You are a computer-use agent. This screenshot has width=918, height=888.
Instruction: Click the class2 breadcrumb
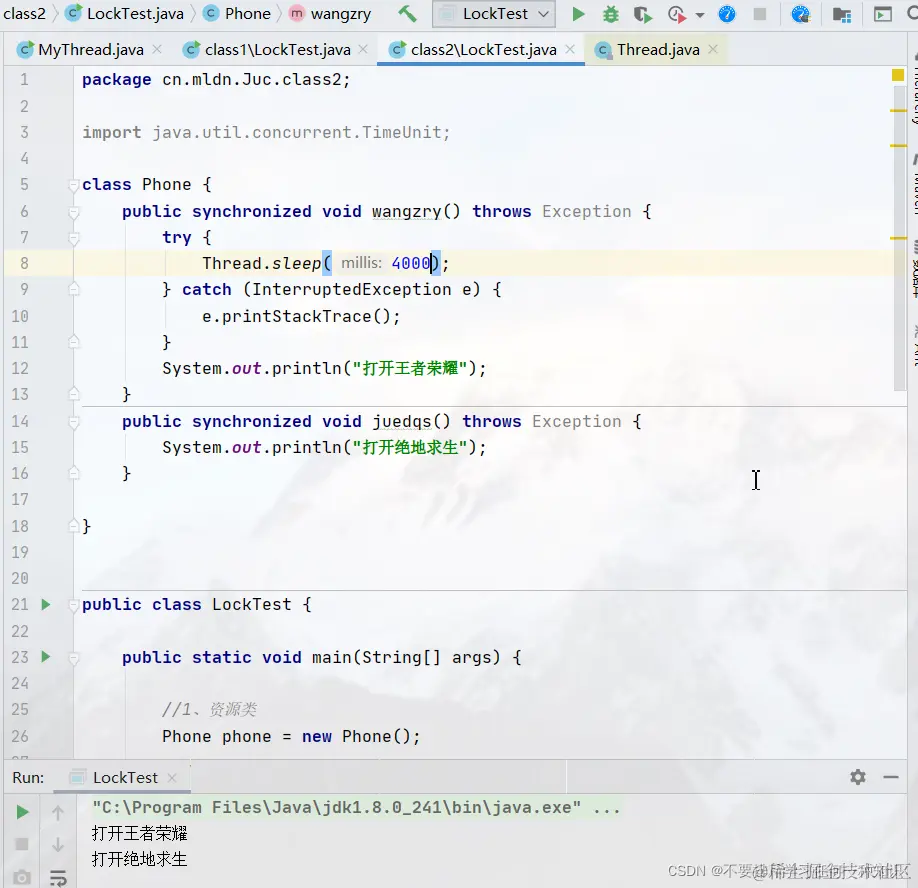[x=24, y=13]
